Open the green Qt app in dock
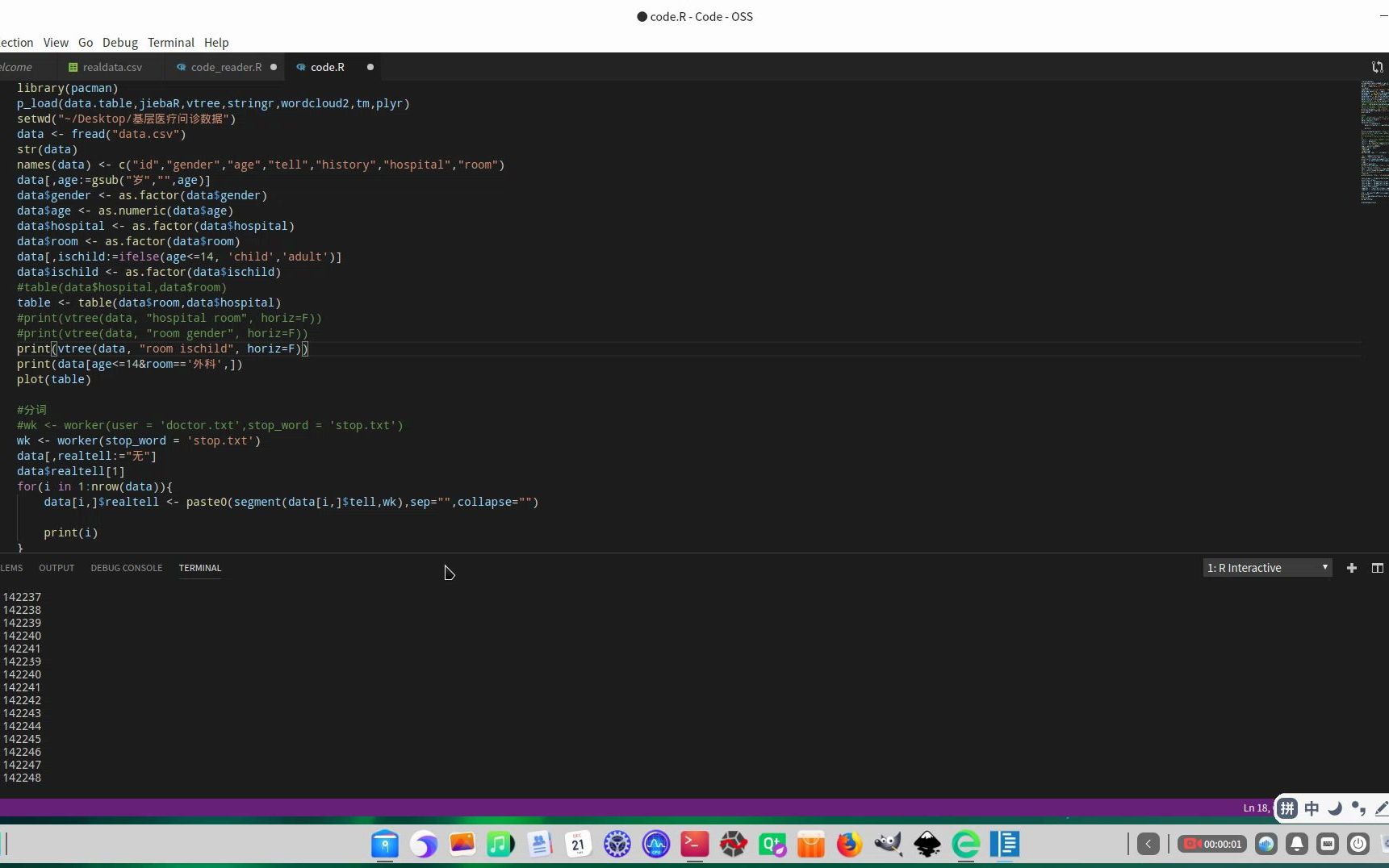Viewport: 1389px width, 868px height. coord(772,845)
